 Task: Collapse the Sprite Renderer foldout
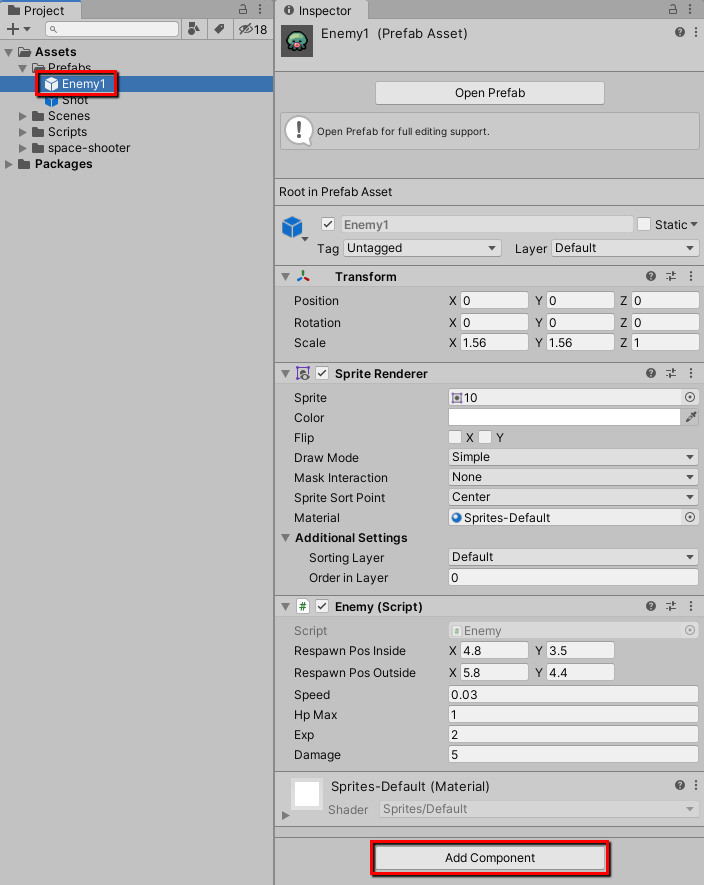click(286, 374)
